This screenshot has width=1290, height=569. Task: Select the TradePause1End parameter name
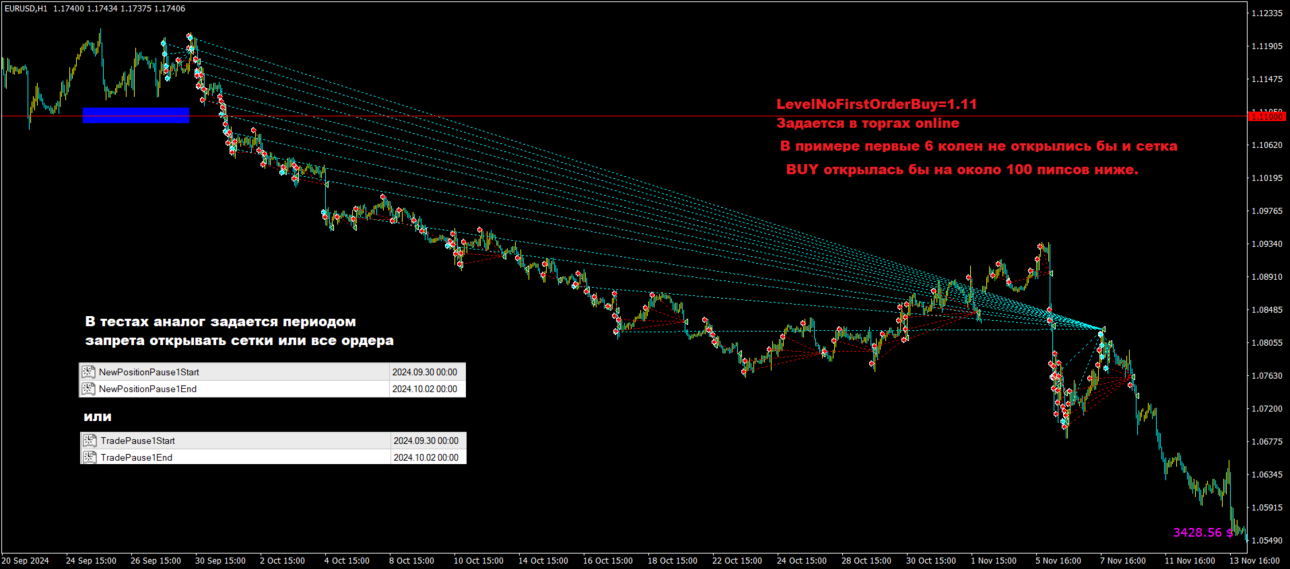pos(136,457)
